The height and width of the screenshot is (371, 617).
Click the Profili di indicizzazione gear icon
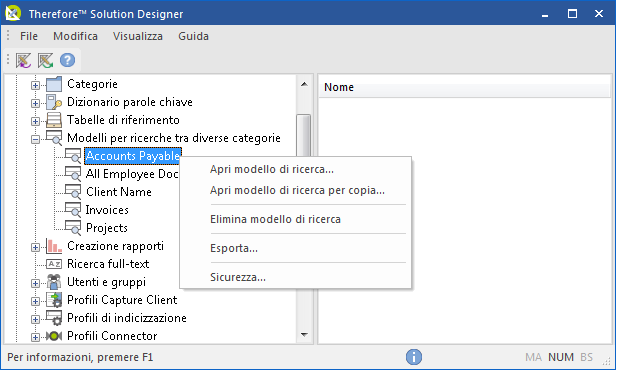point(54,318)
